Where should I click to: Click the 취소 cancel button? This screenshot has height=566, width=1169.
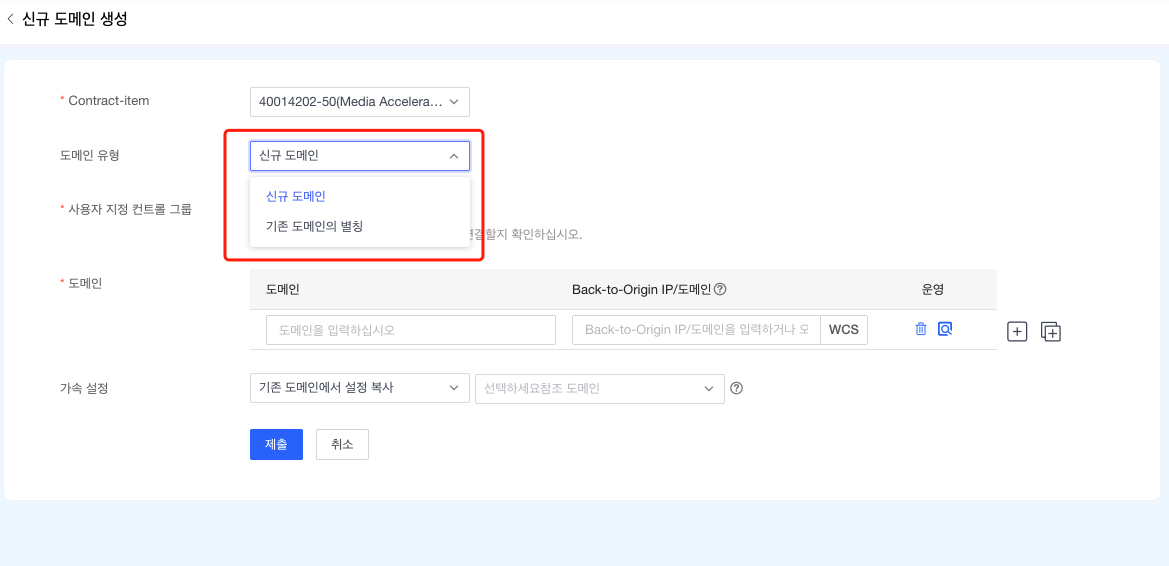[342, 444]
